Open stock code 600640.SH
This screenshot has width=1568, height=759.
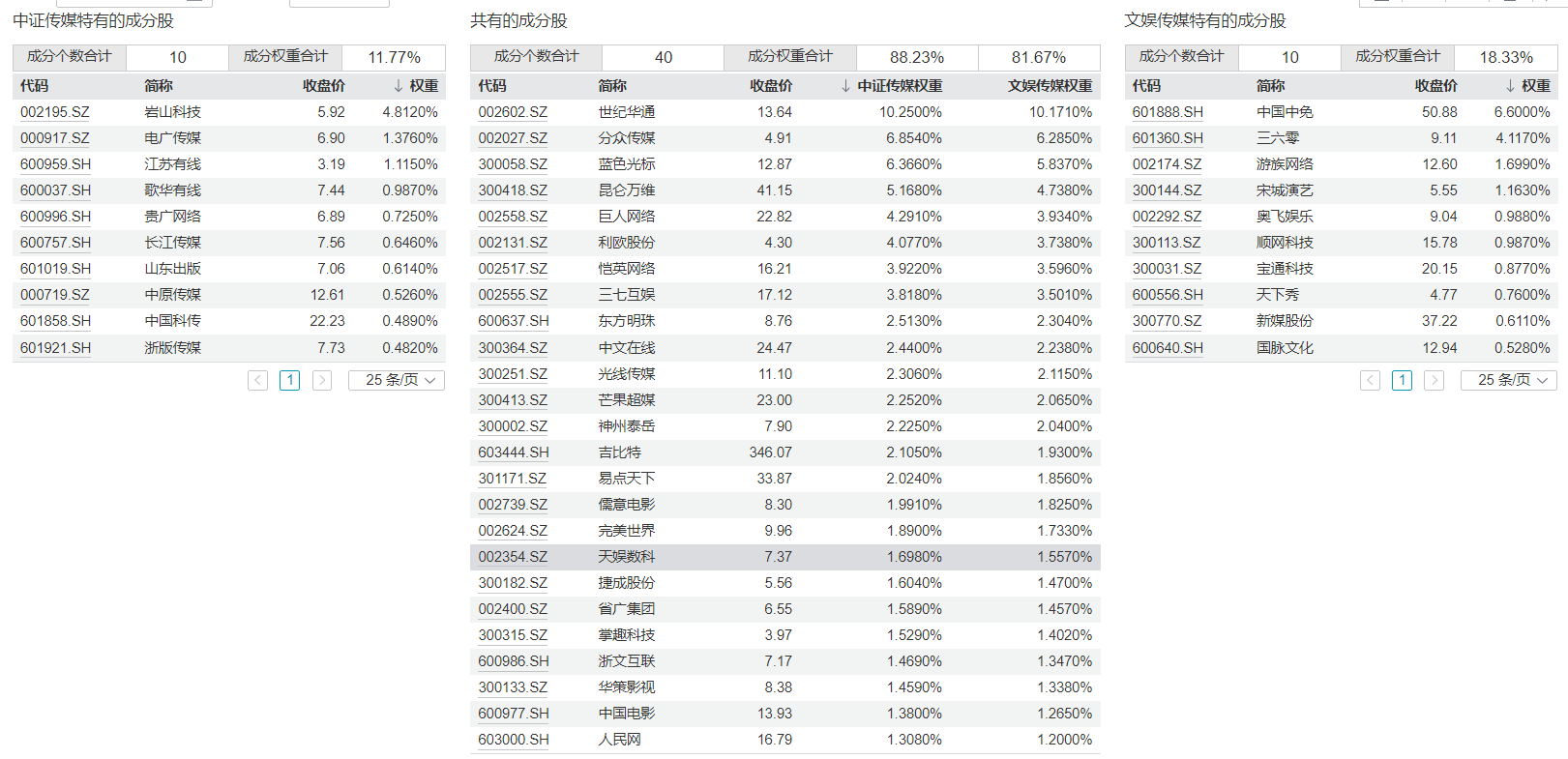tap(1169, 348)
